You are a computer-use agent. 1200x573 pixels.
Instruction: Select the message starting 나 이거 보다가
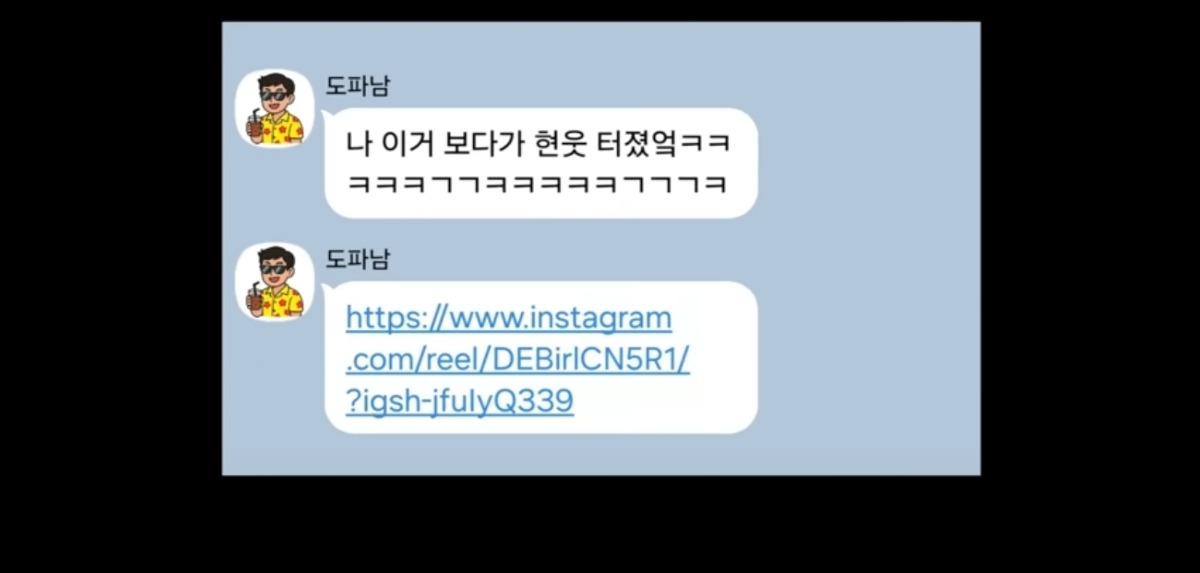pyautogui.click(x=540, y=163)
